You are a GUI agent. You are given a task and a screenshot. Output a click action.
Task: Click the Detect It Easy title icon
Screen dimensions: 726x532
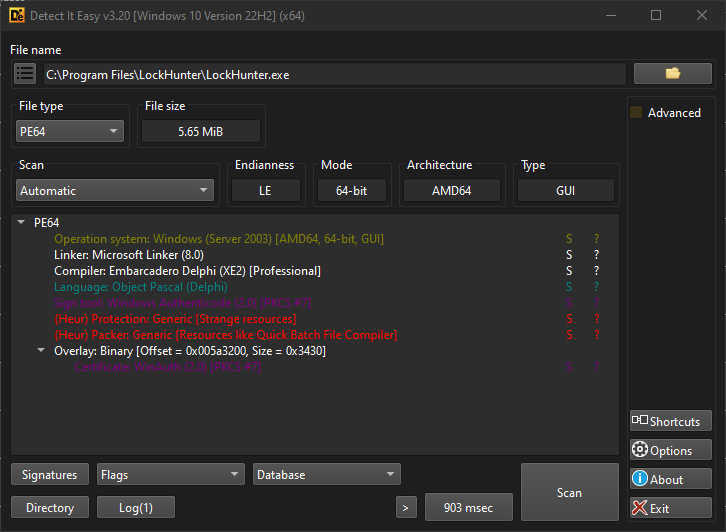point(16,15)
